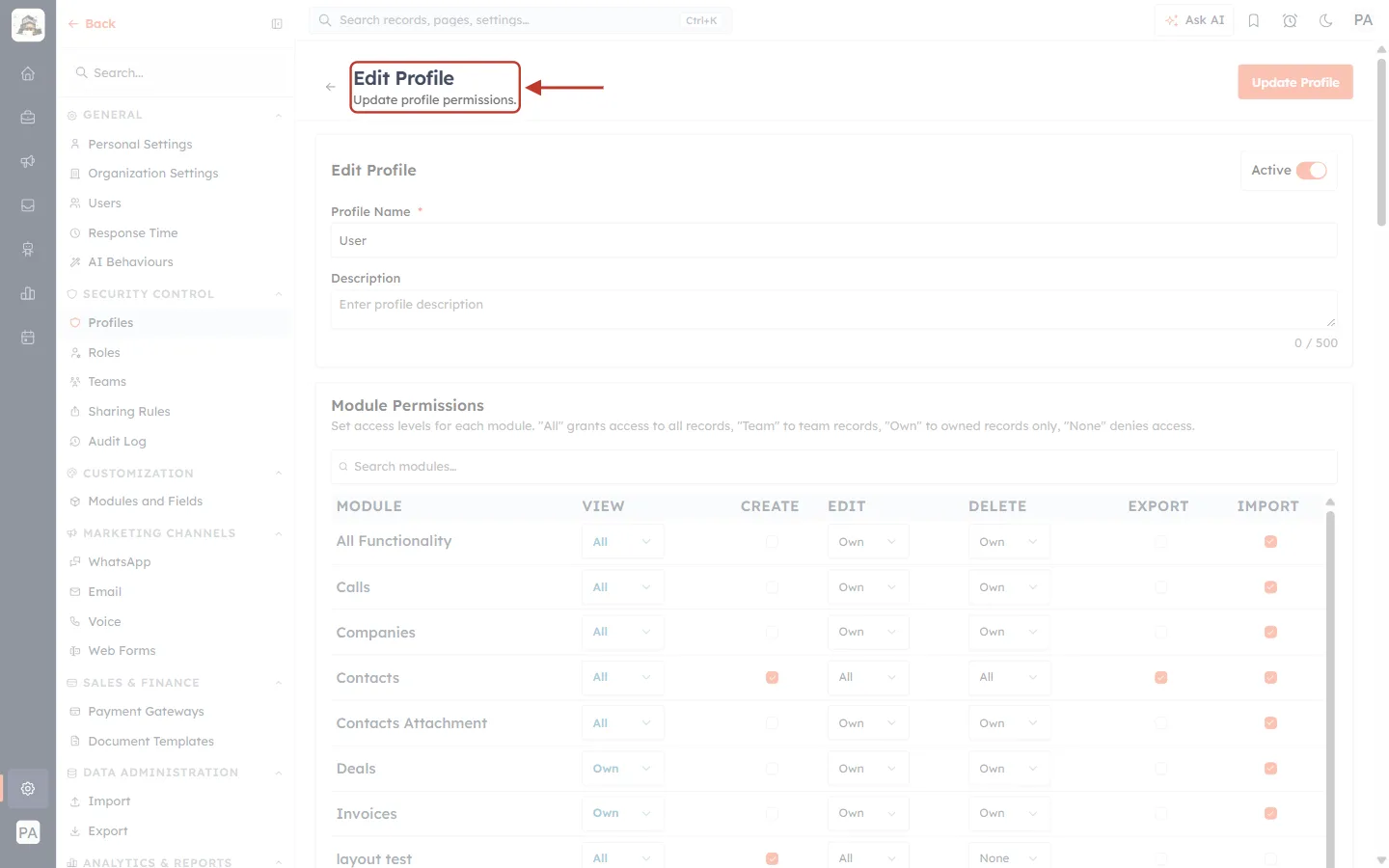
Task: Open Payment Gateways settings
Action: coord(146,712)
